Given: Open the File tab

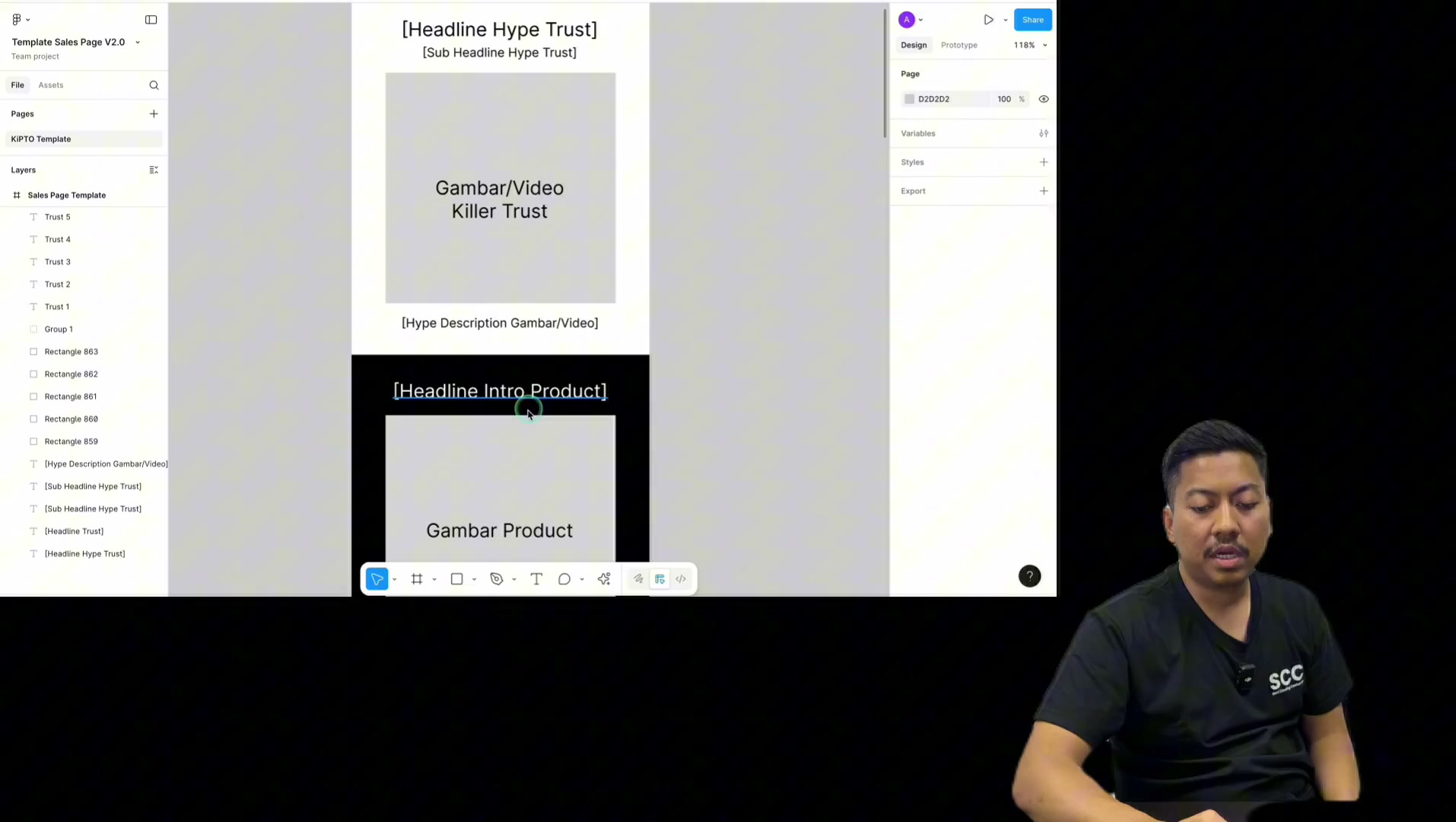Looking at the screenshot, I should (x=17, y=85).
